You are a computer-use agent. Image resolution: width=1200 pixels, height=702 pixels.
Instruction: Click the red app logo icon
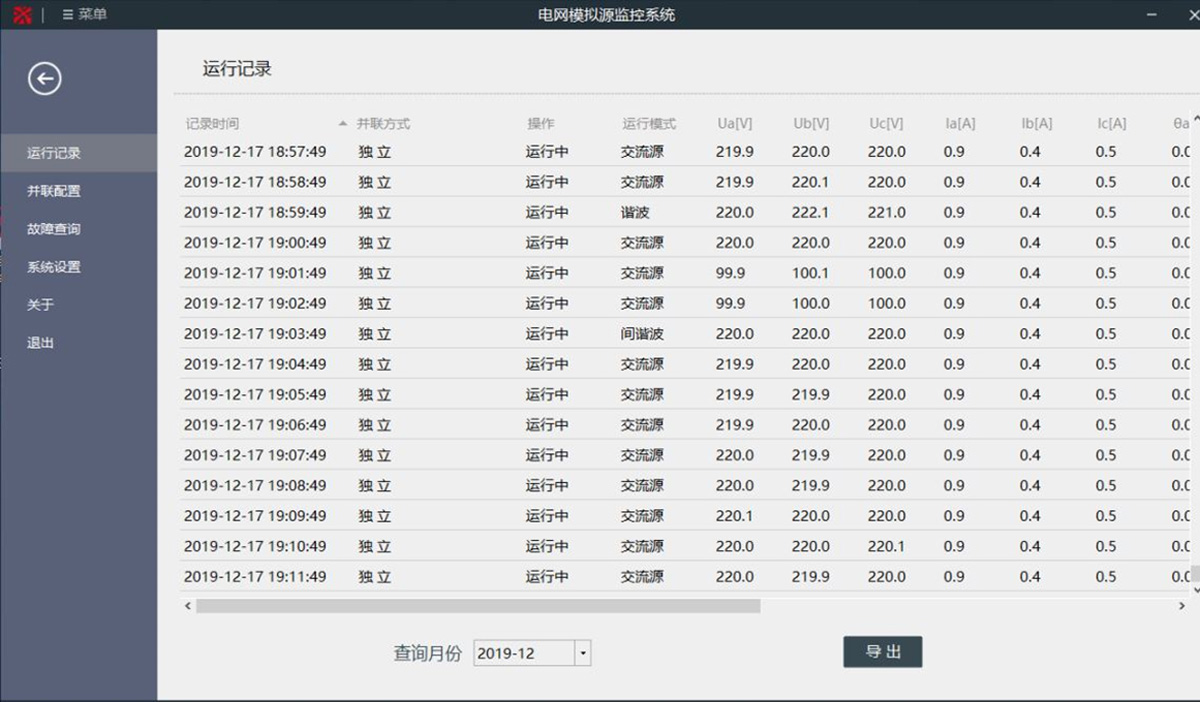22,15
